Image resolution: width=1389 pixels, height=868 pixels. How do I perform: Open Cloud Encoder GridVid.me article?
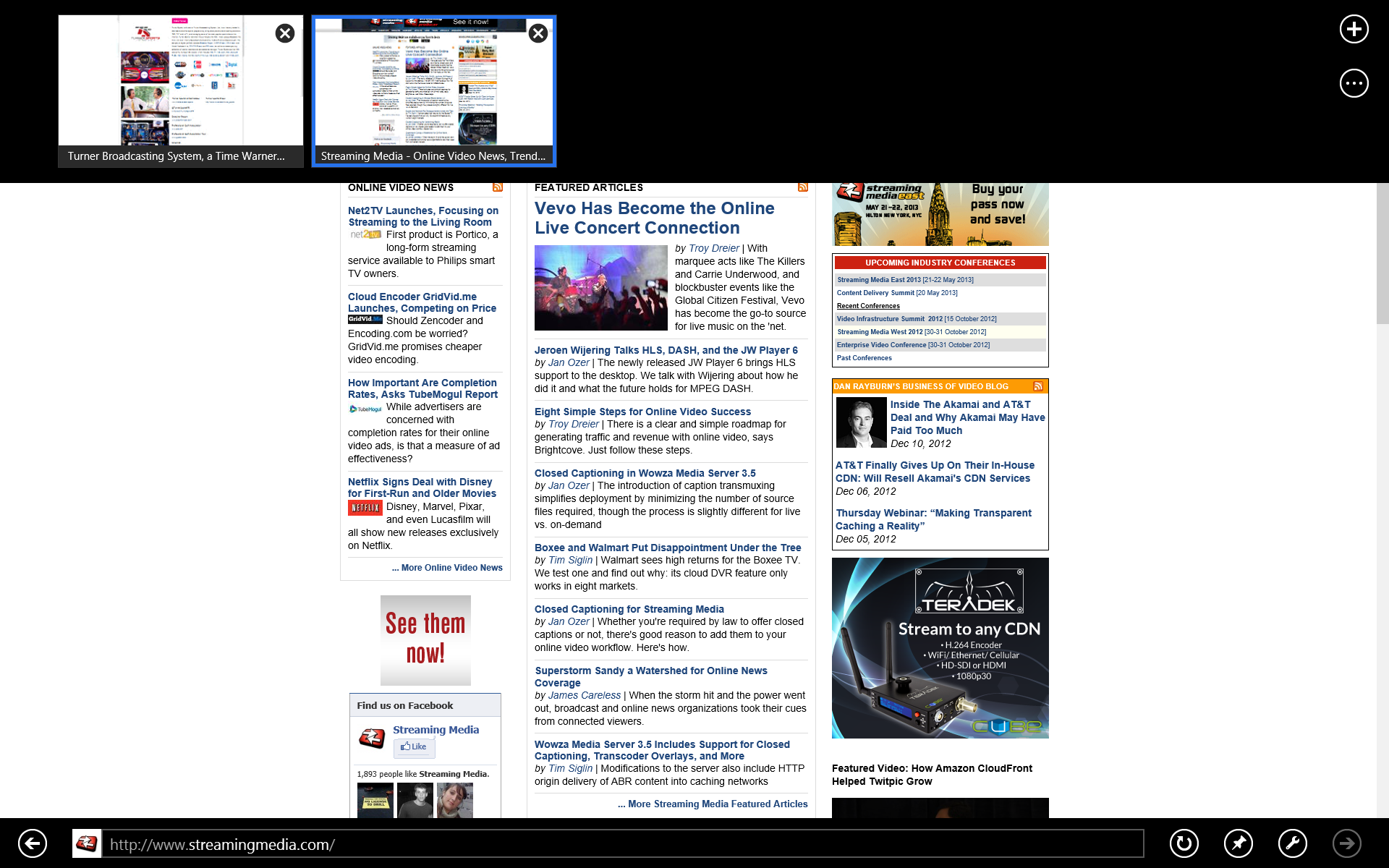422,302
